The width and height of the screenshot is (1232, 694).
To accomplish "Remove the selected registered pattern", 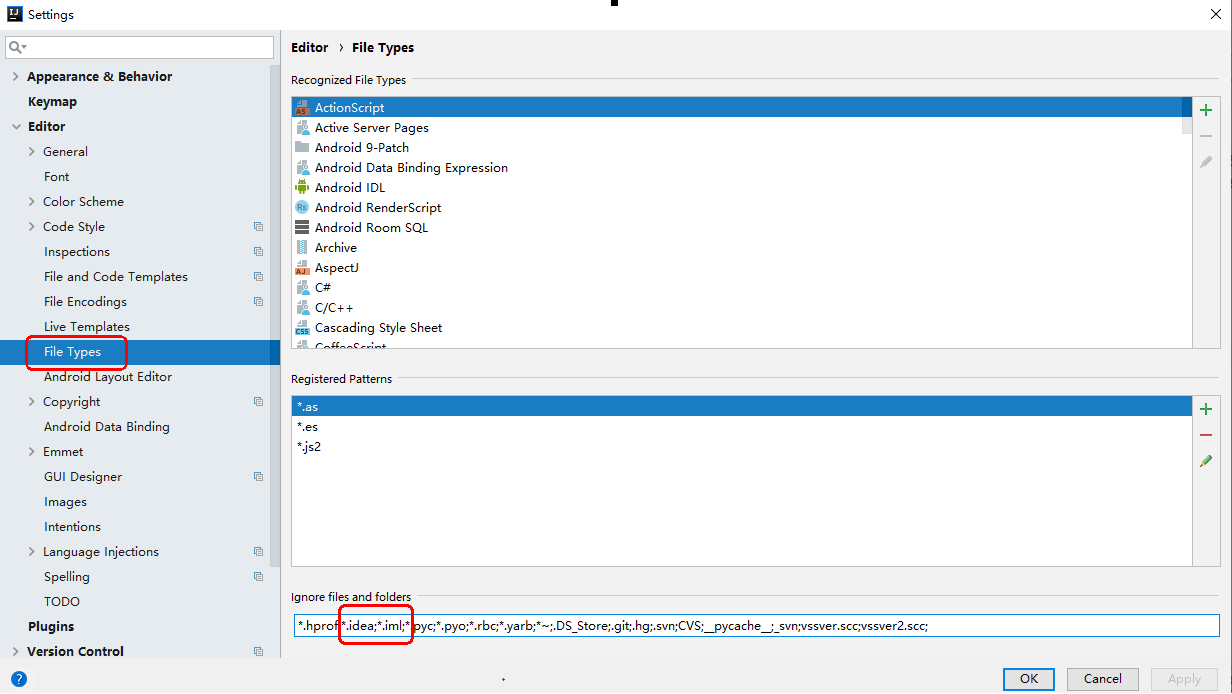I will (1206, 435).
